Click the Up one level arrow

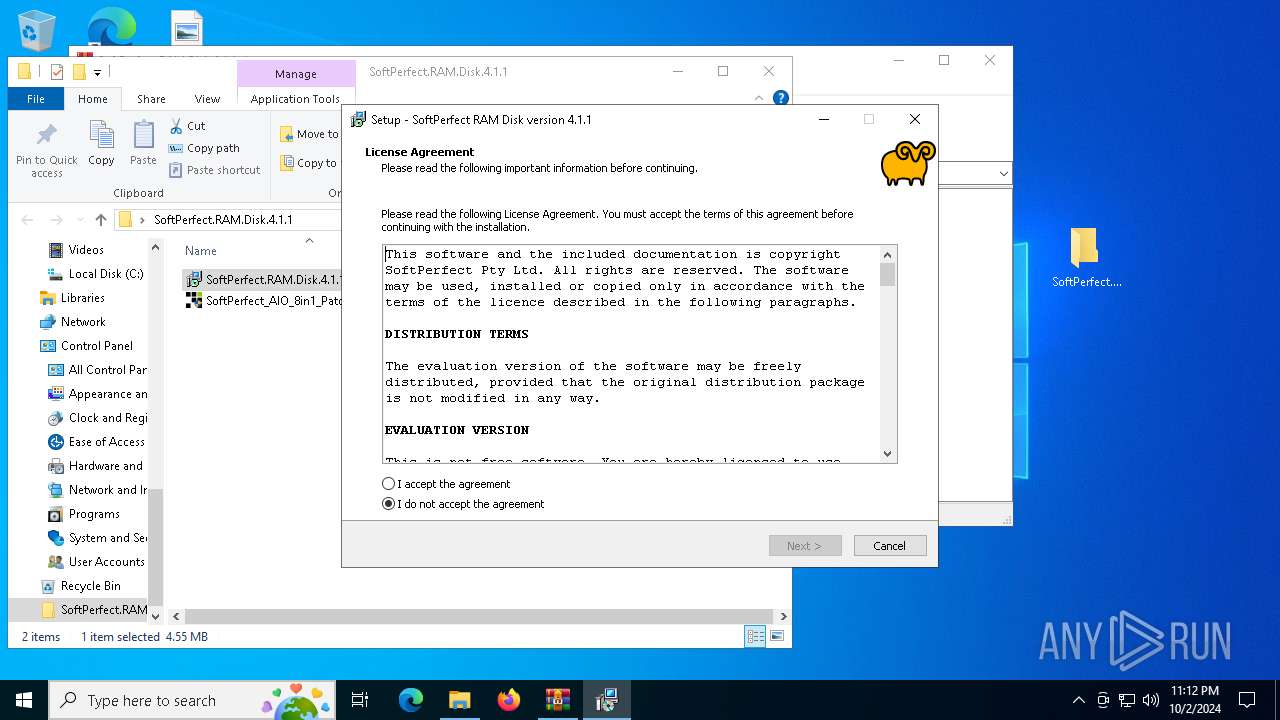101,220
